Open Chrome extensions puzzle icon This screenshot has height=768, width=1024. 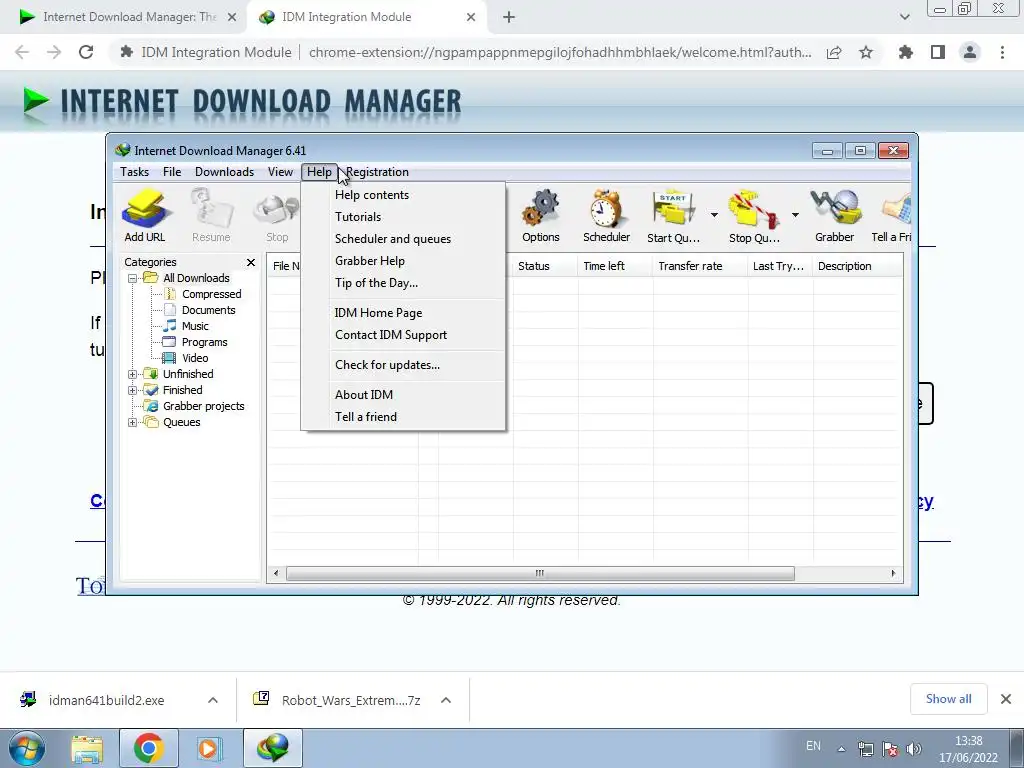pos(906,52)
